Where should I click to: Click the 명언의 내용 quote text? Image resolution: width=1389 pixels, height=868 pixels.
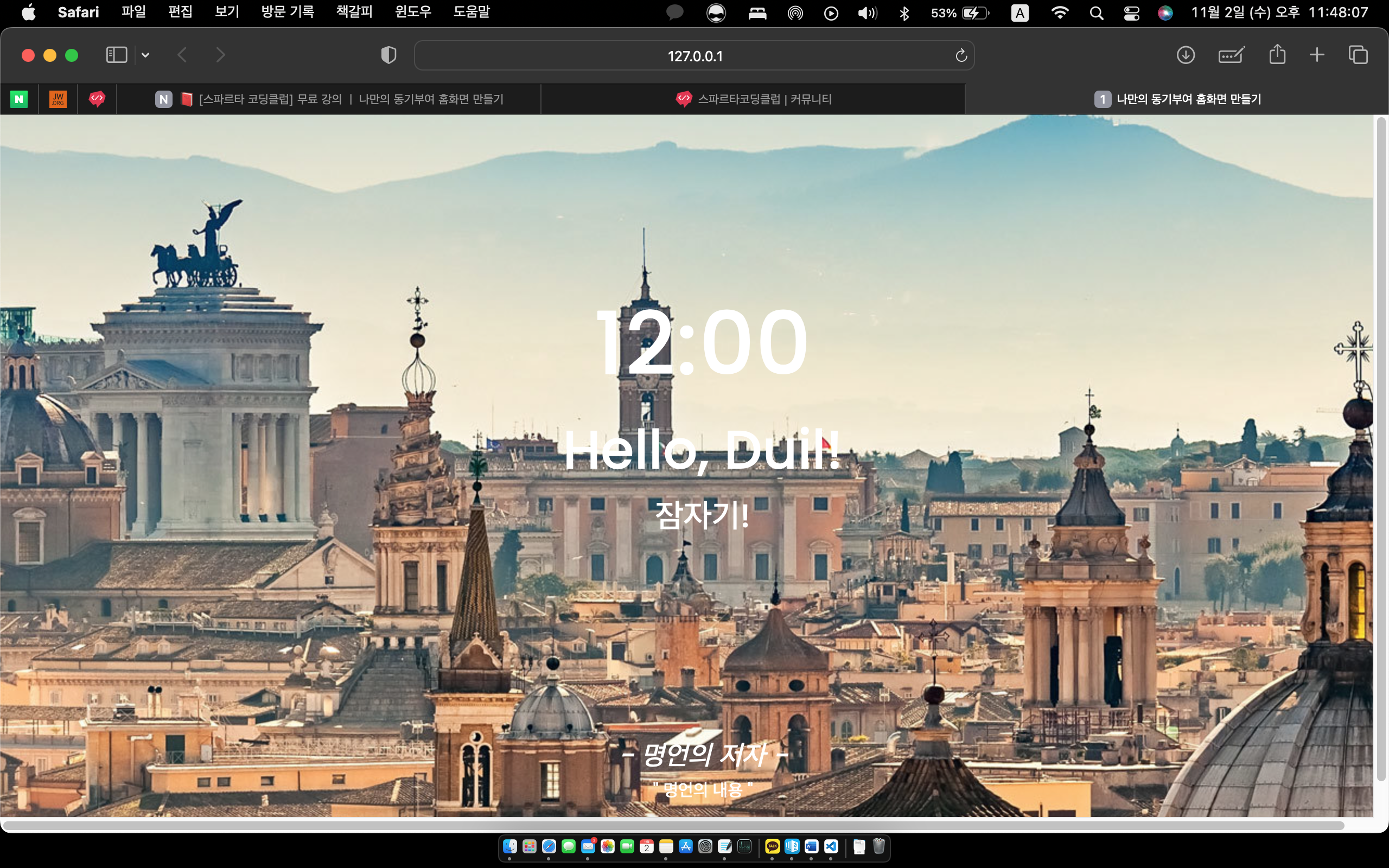(x=703, y=790)
